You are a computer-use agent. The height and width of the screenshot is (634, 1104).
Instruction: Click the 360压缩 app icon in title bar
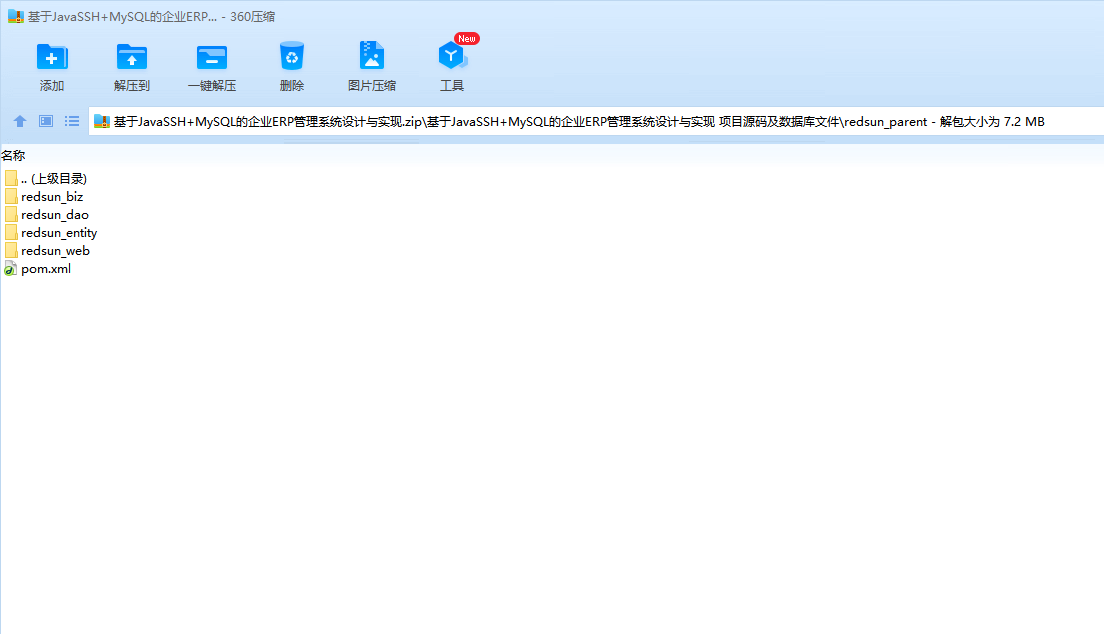(15, 16)
